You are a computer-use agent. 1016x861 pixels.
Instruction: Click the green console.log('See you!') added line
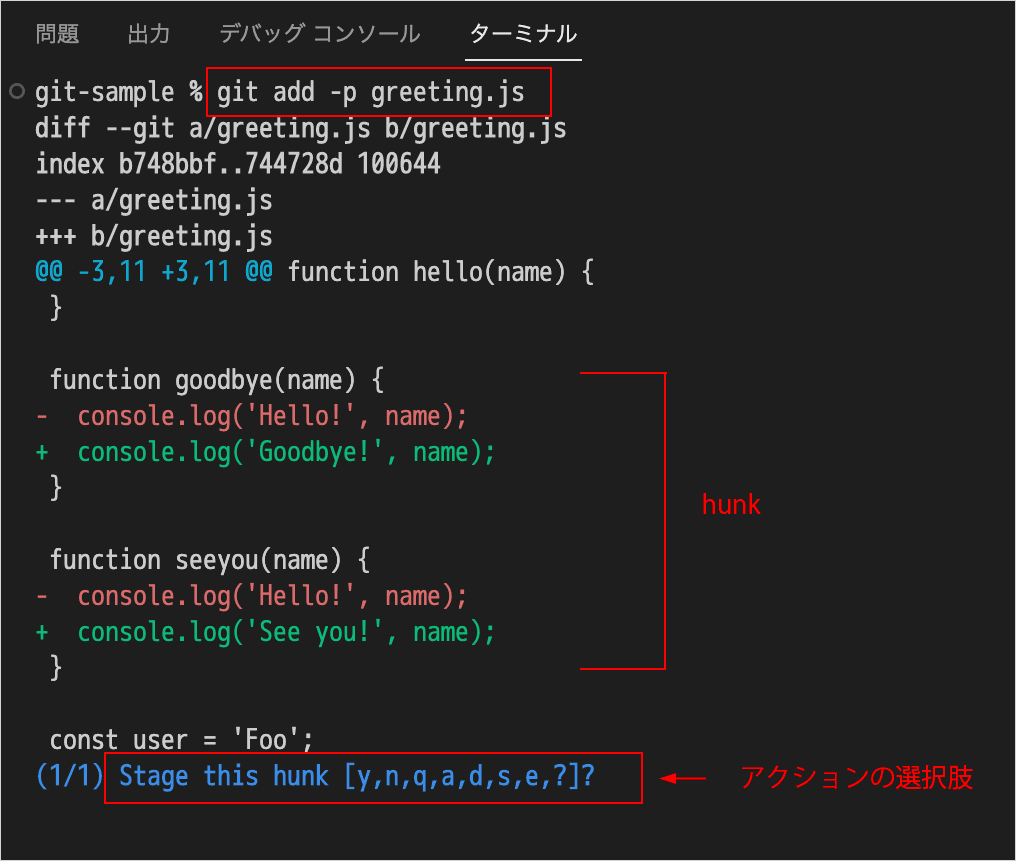coord(266,633)
